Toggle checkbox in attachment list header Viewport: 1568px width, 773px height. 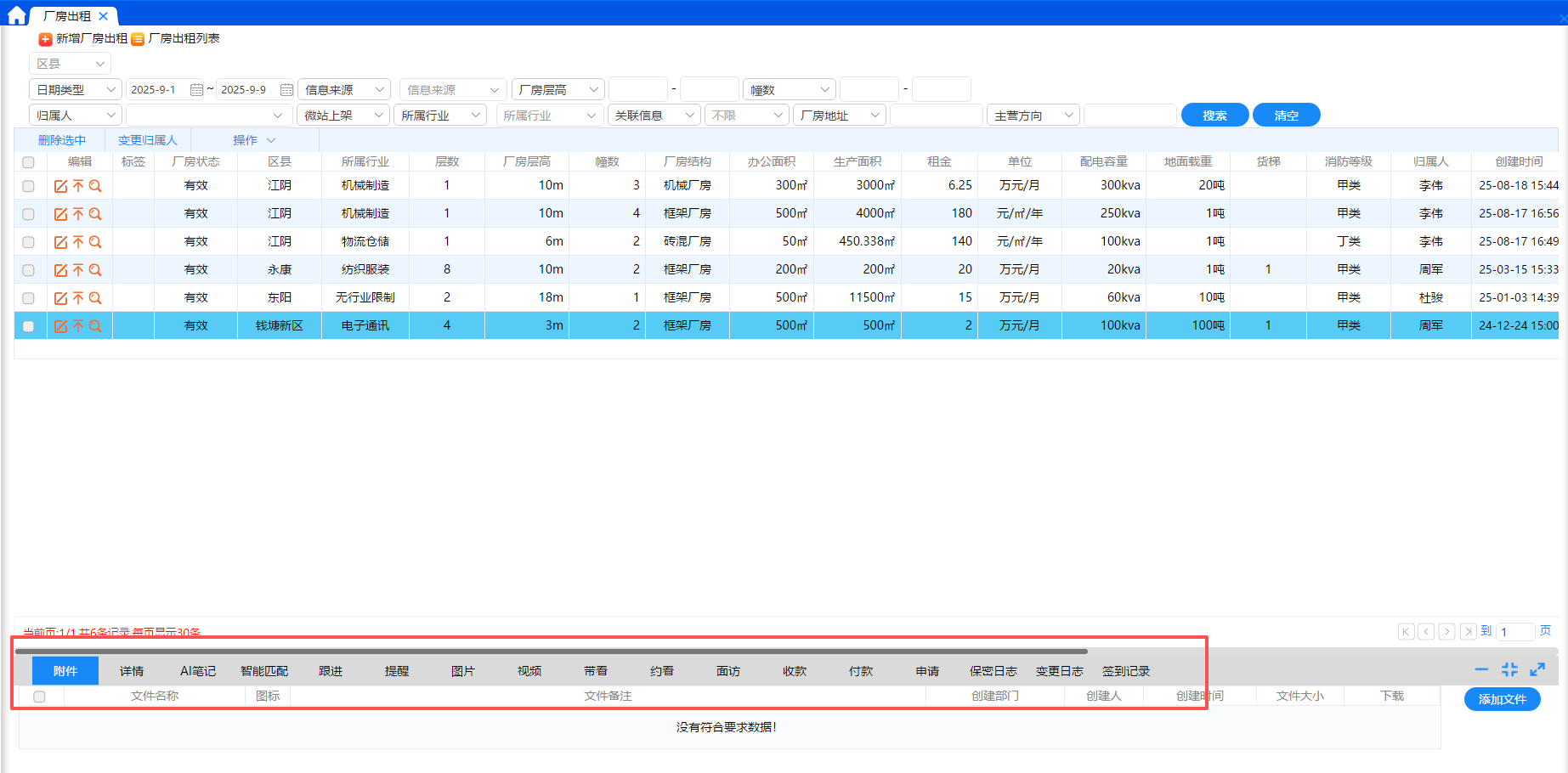pos(39,697)
